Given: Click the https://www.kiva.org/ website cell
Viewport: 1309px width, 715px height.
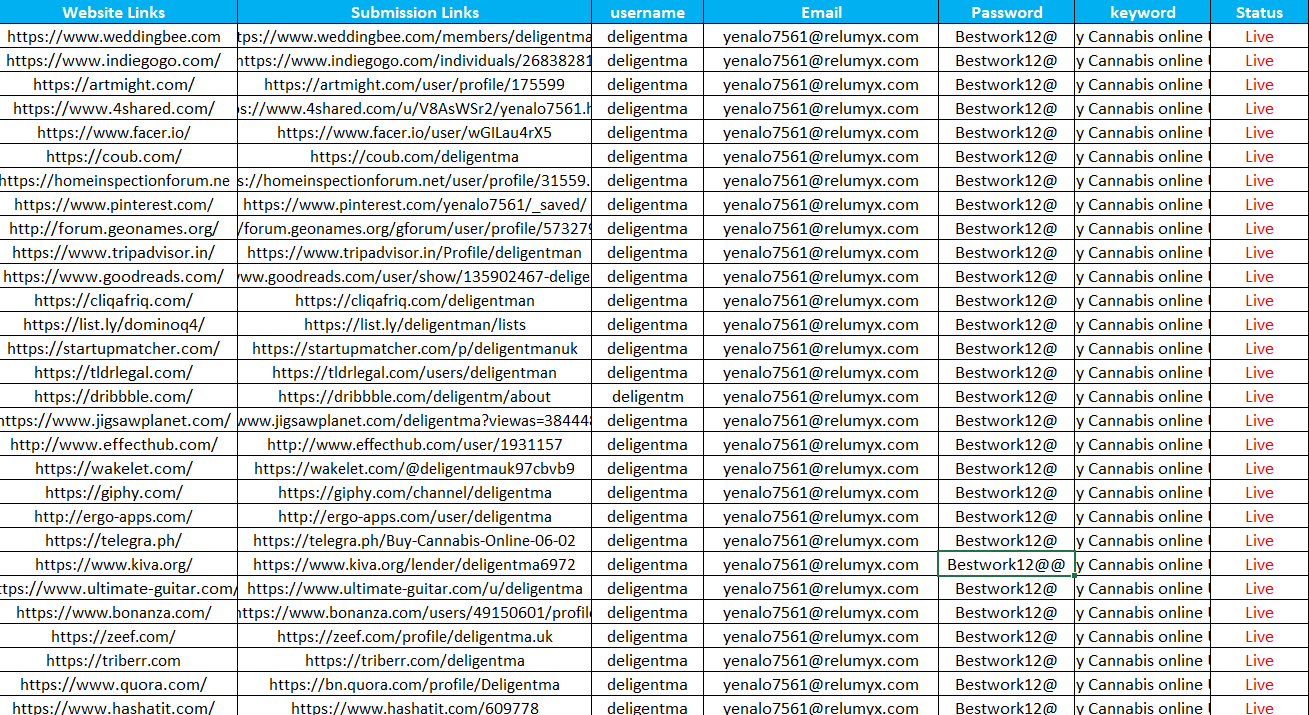Looking at the screenshot, I should coord(113,565).
